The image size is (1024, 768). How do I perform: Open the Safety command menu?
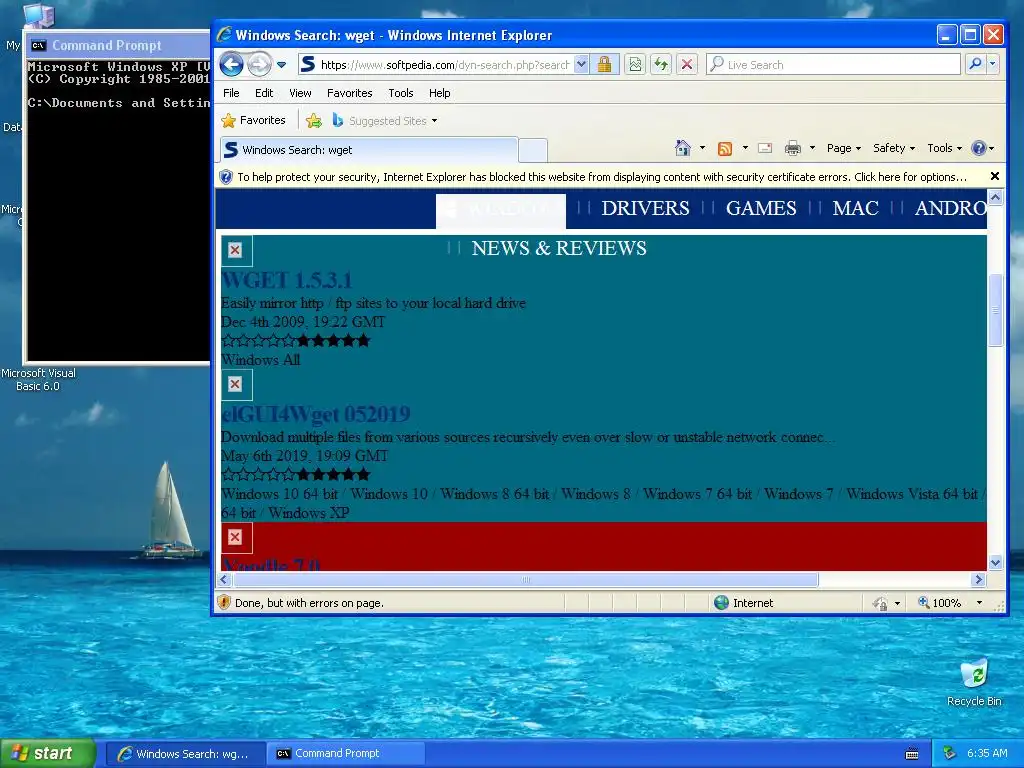893,148
